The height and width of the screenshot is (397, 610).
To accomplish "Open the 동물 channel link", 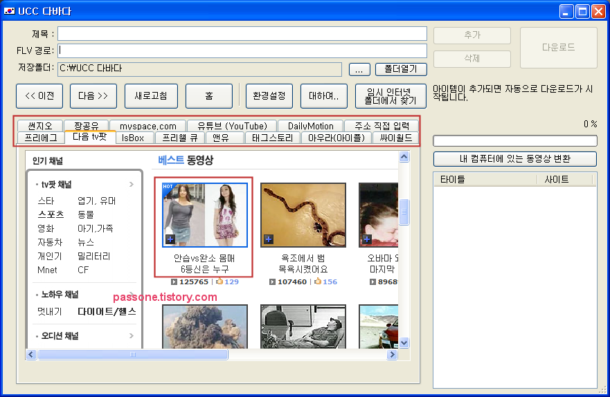I will (x=86, y=214).
